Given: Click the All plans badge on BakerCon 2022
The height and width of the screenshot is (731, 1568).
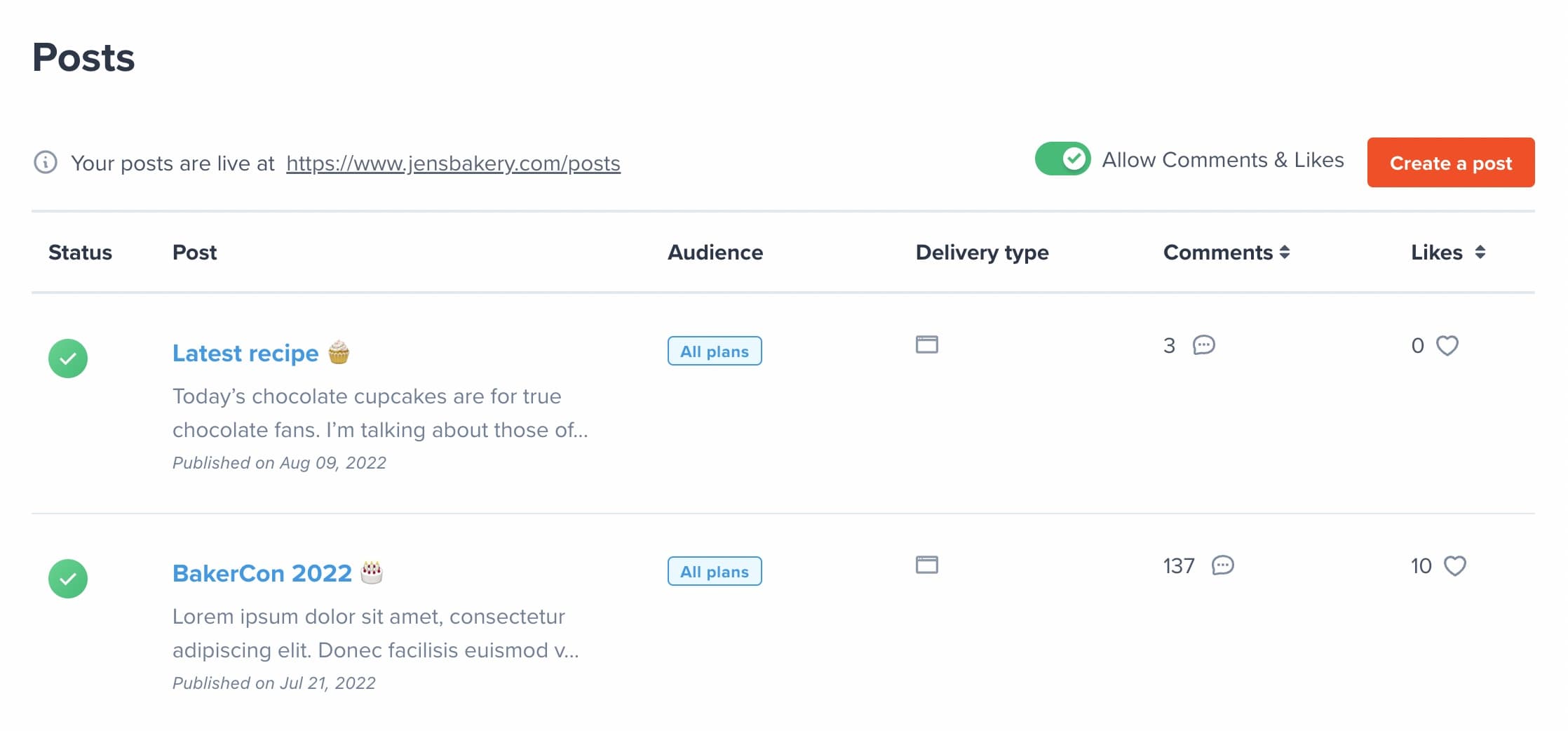Looking at the screenshot, I should pos(715,571).
